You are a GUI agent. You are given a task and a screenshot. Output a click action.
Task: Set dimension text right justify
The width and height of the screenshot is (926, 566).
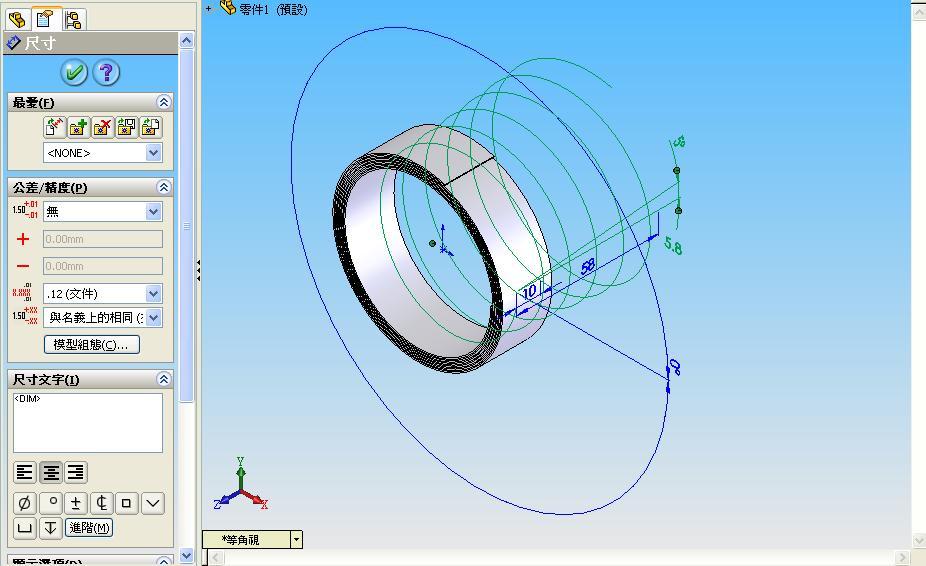click(x=76, y=472)
